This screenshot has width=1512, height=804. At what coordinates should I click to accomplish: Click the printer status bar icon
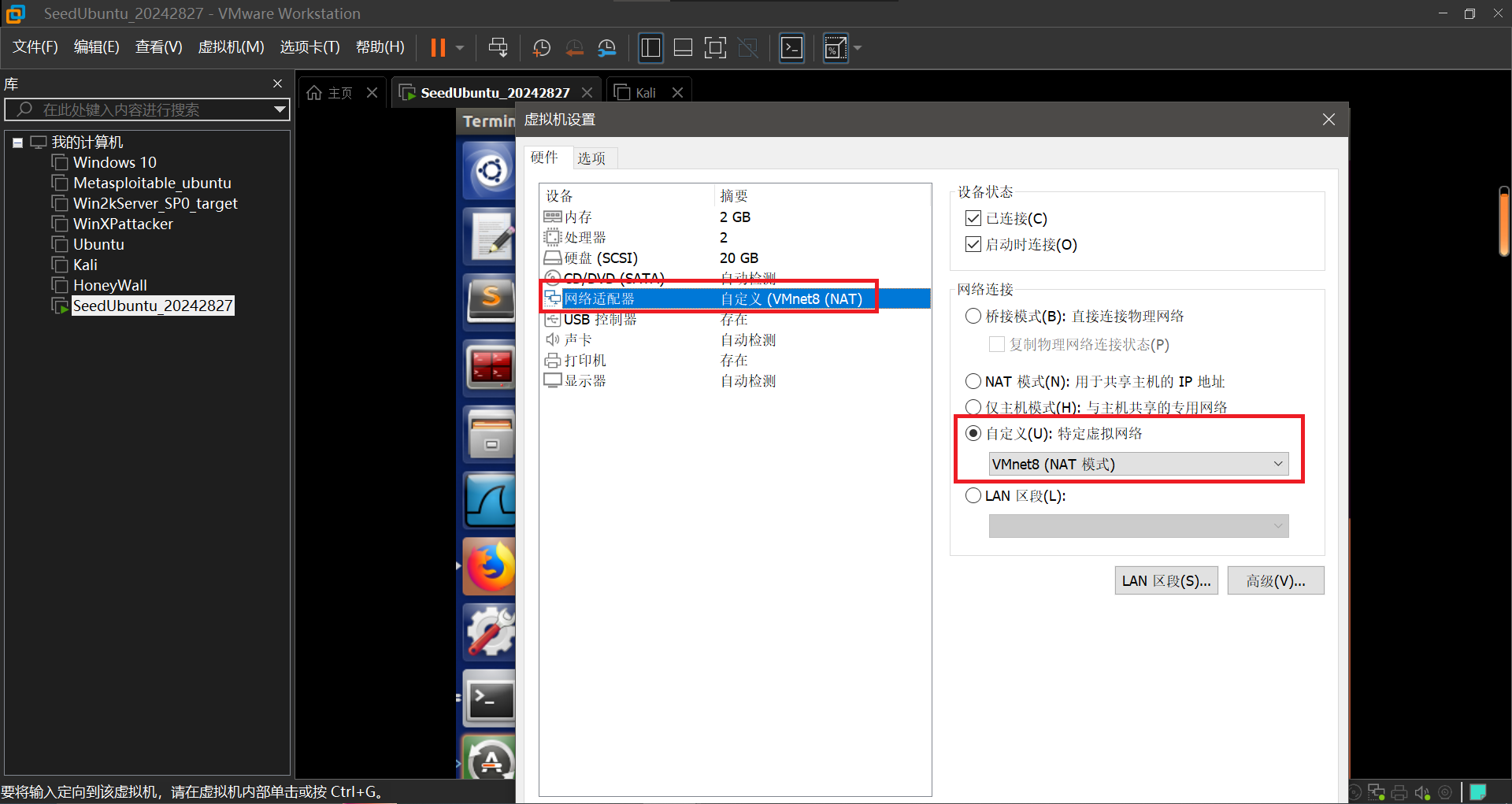pos(1399,792)
